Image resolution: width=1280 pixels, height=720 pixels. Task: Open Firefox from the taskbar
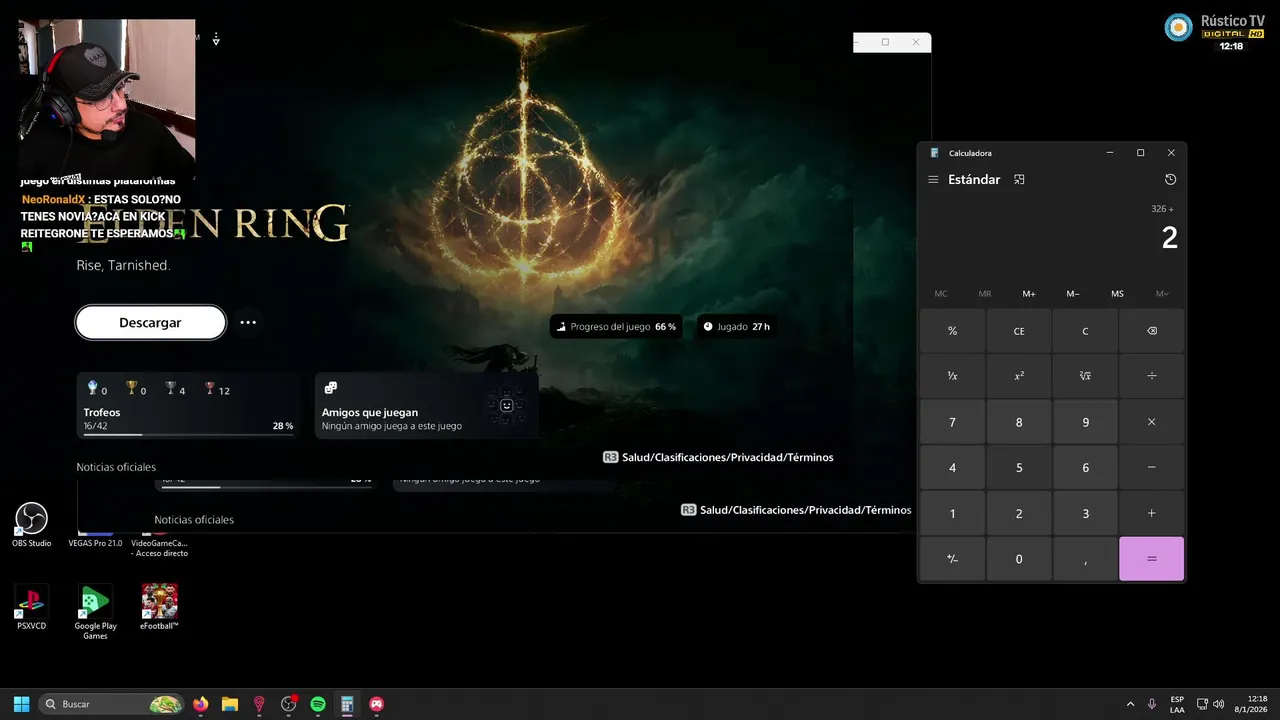(x=201, y=704)
